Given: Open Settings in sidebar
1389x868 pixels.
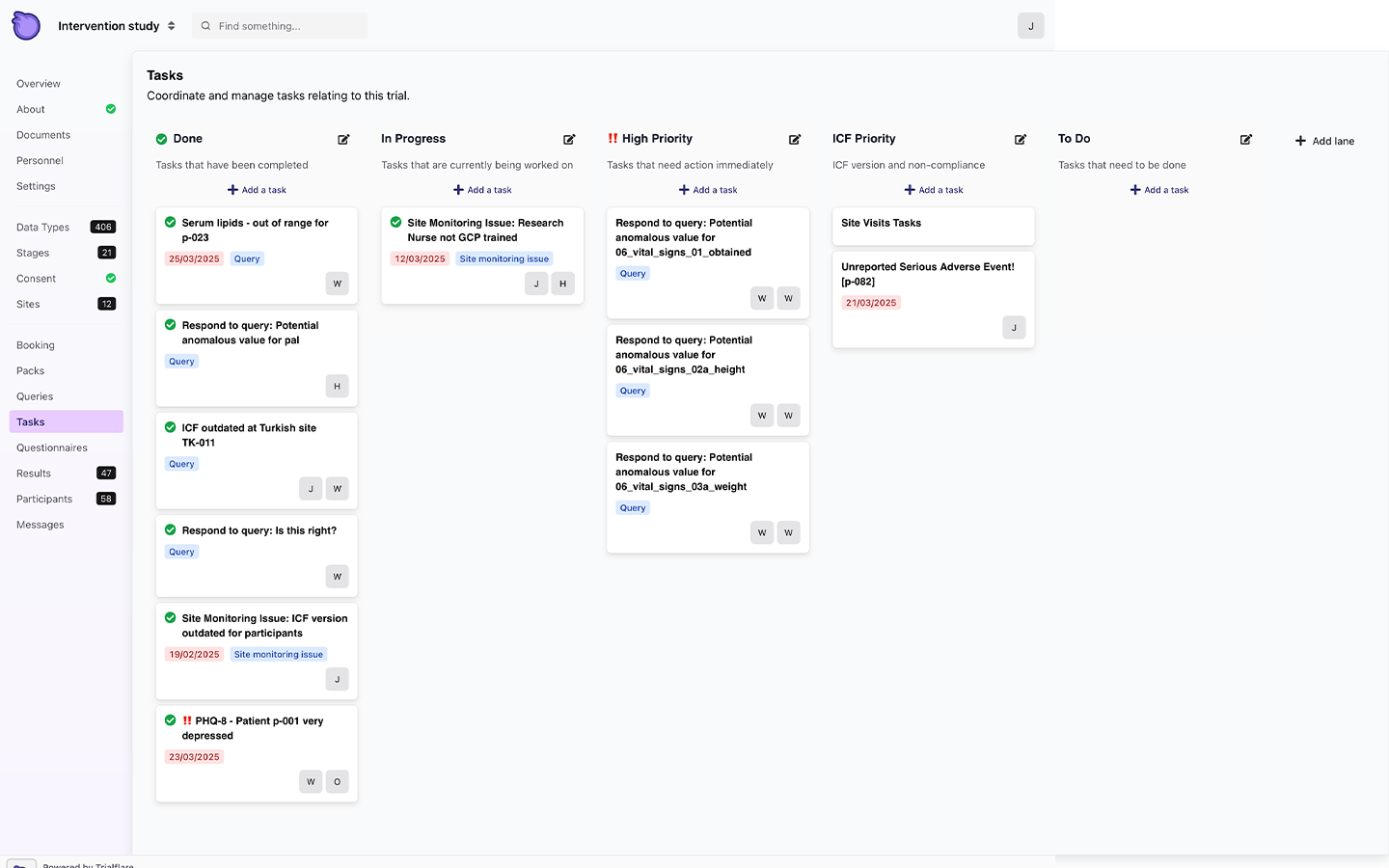Looking at the screenshot, I should (36, 186).
